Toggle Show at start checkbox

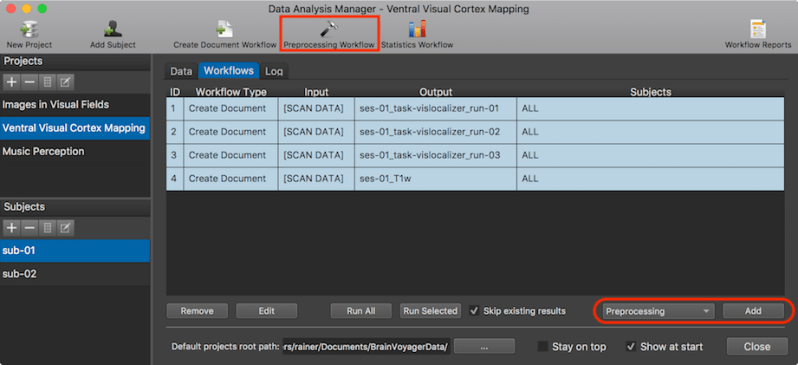(631, 347)
